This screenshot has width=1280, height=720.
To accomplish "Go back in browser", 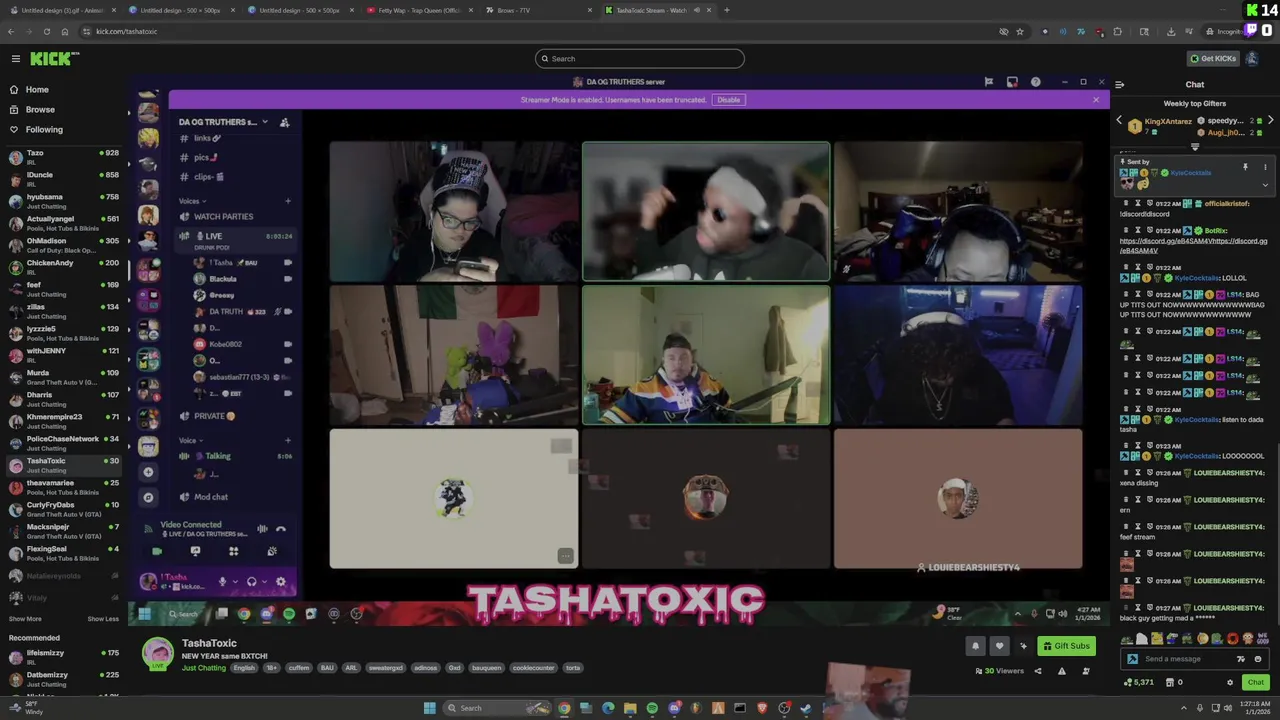I will tap(11, 31).
